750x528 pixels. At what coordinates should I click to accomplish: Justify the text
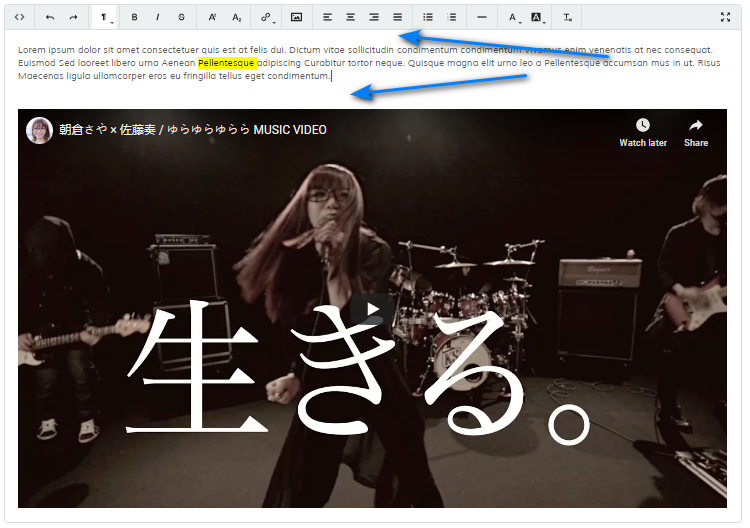point(397,17)
